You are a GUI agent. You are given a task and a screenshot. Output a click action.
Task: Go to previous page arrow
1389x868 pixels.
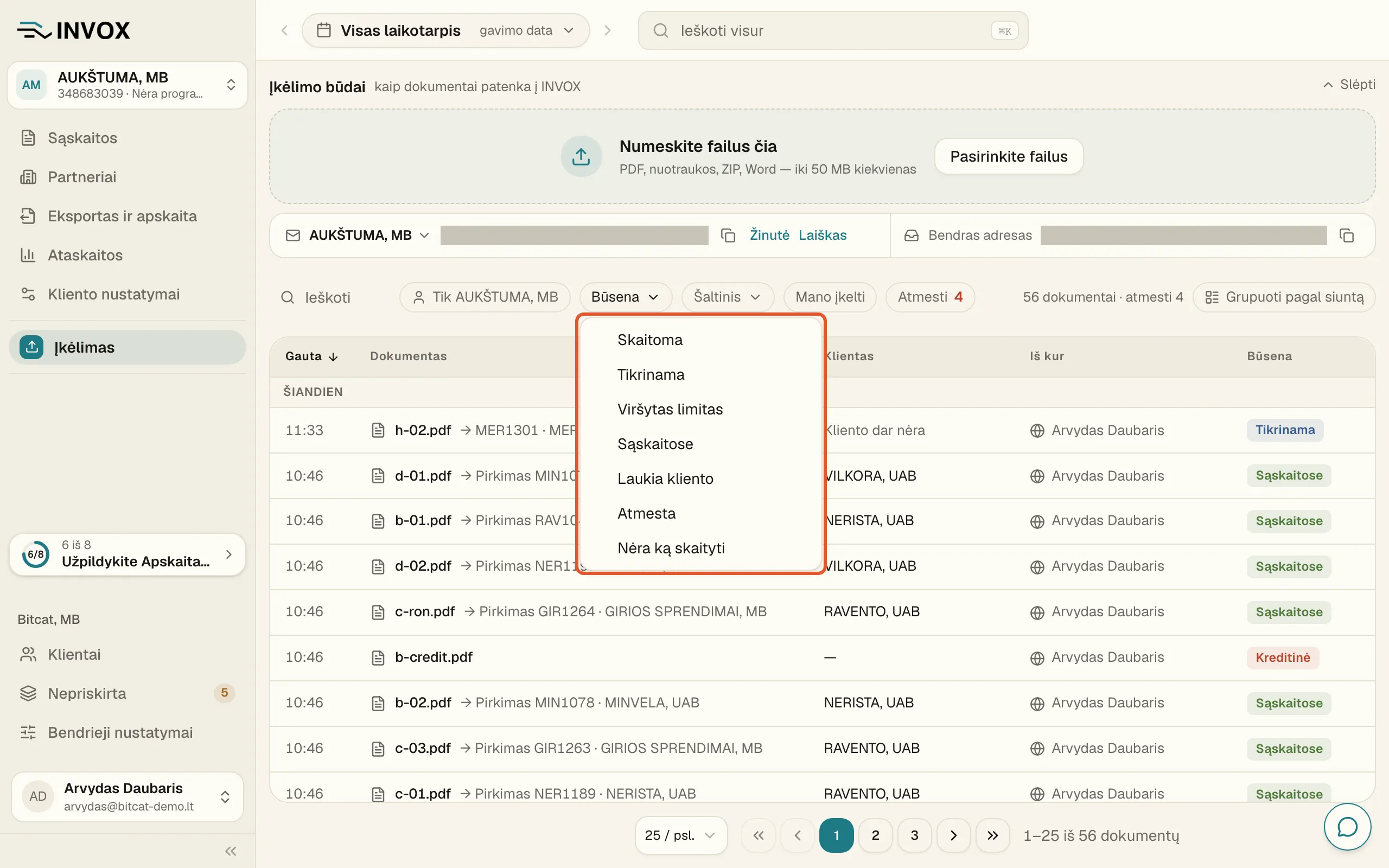(x=797, y=835)
